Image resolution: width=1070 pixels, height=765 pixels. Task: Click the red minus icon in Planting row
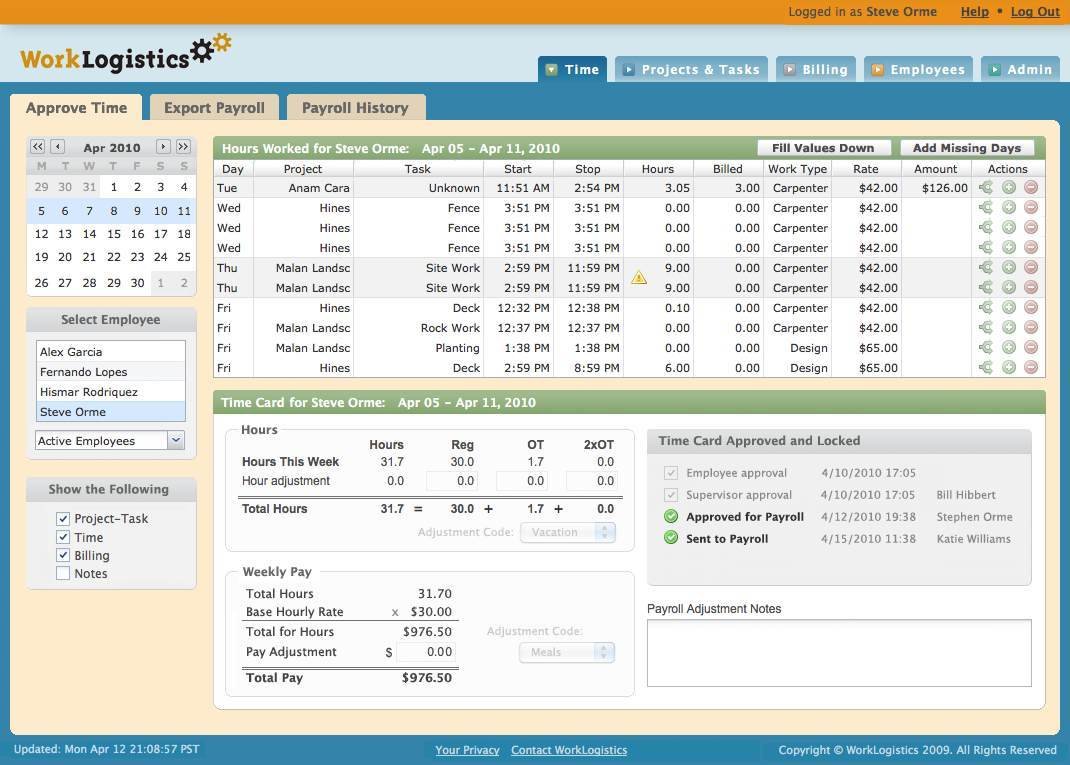click(x=1031, y=347)
